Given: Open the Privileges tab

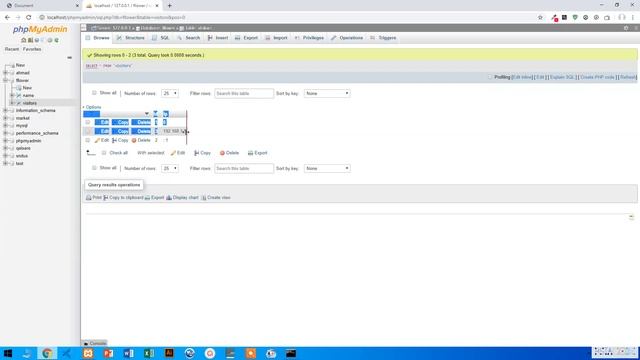Looking at the screenshot, I should click(309, 38).
